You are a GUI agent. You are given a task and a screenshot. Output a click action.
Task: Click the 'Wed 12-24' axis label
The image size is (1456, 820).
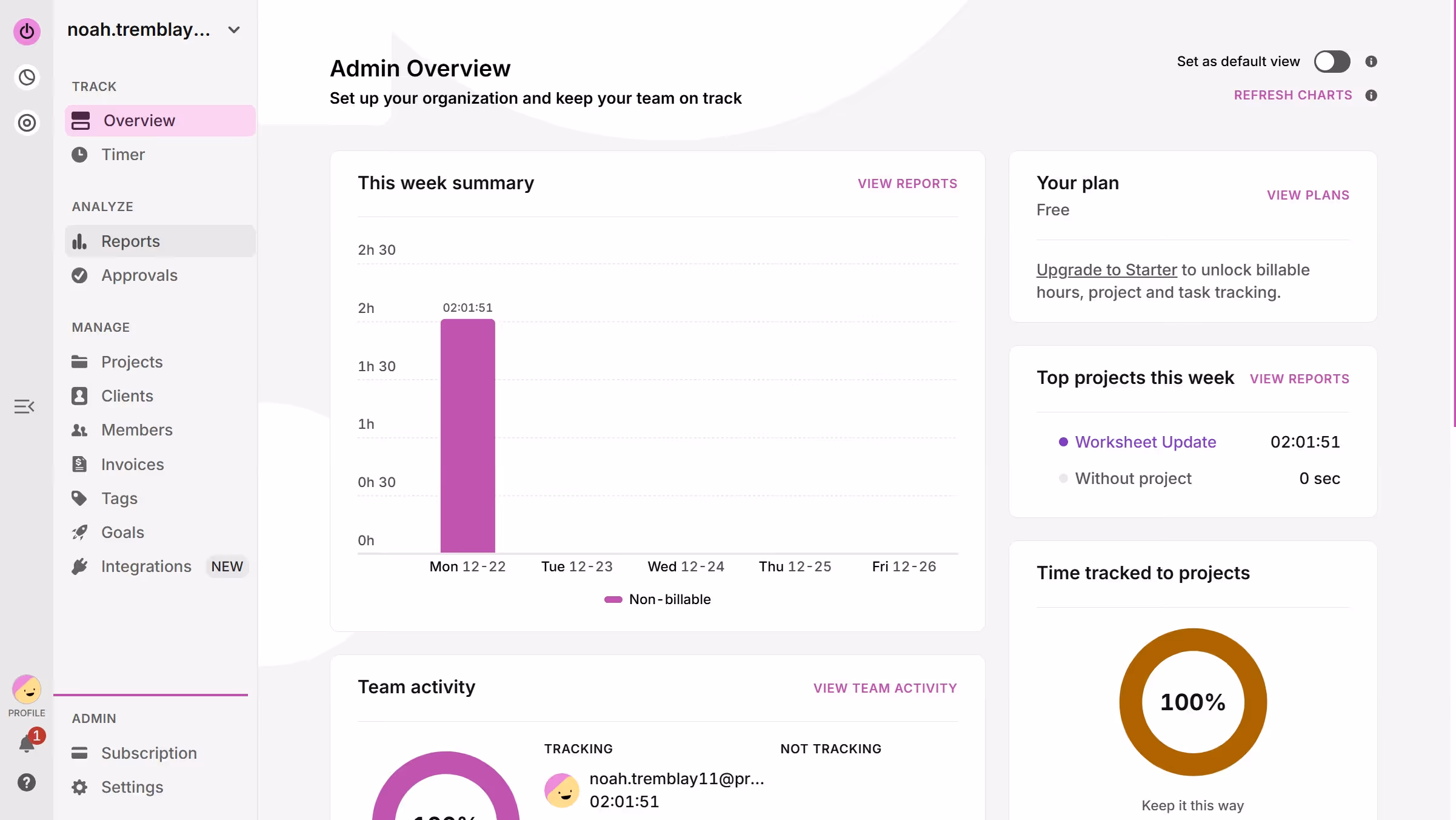686,566
